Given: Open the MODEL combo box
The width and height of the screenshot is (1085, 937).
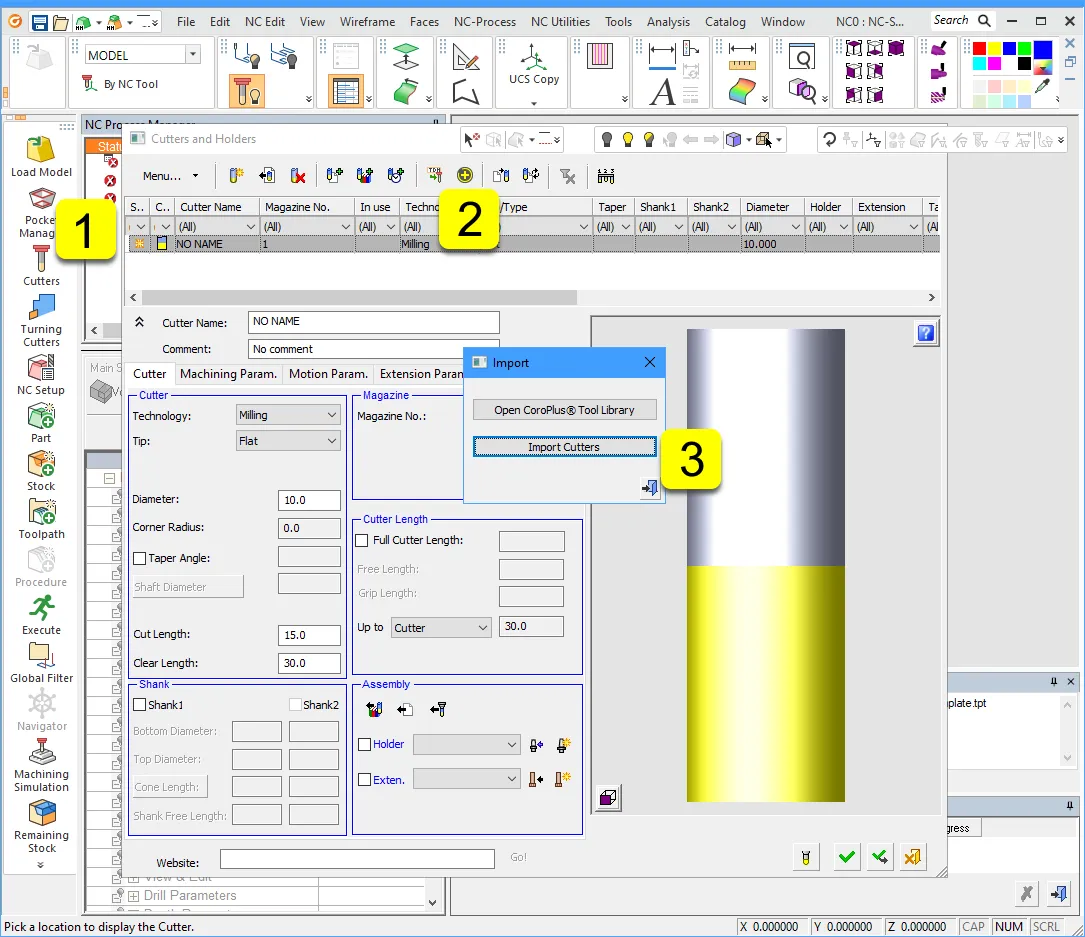Looking at the screenshot, I should coord(143,55).
